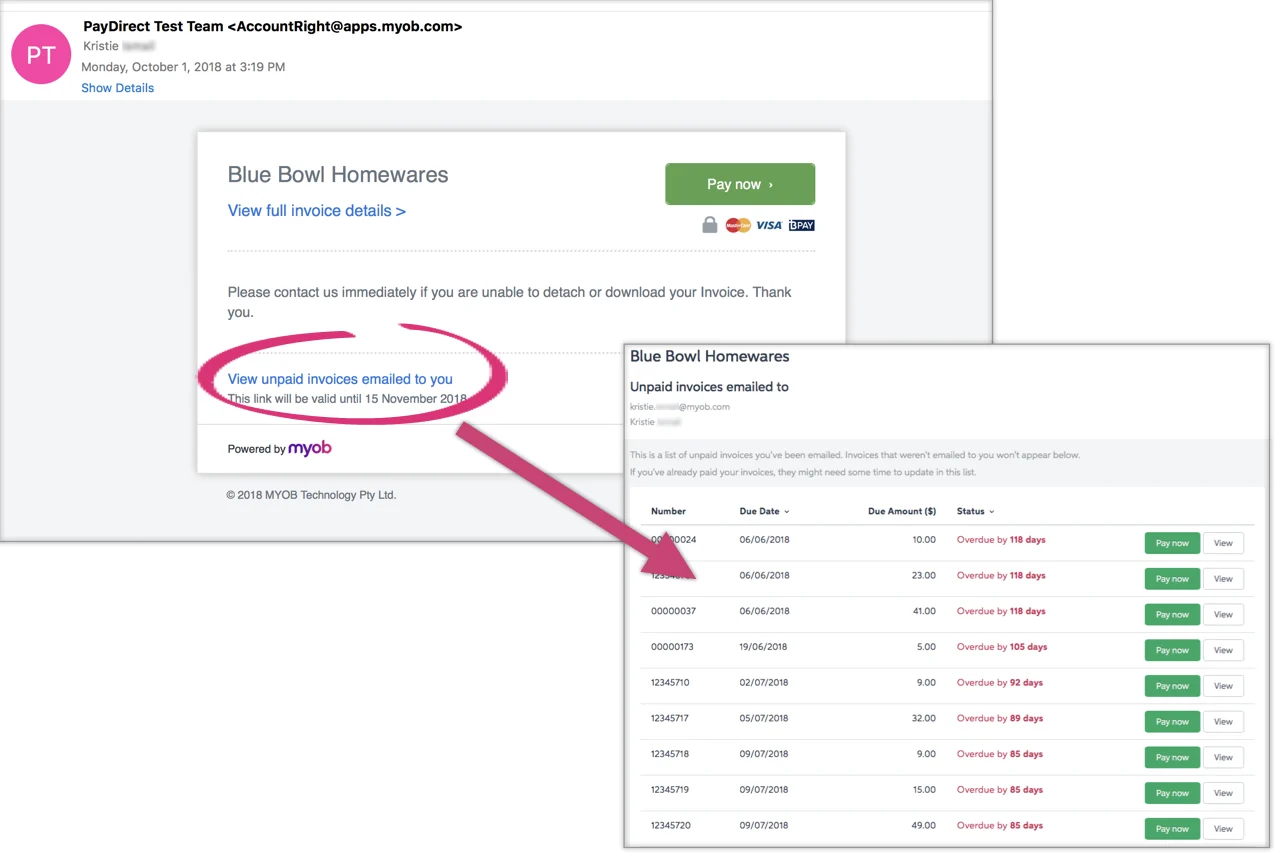Viewport: 1276px width, 855px height.
Task: Click invoice number 00000037
Action: (673, 611)
